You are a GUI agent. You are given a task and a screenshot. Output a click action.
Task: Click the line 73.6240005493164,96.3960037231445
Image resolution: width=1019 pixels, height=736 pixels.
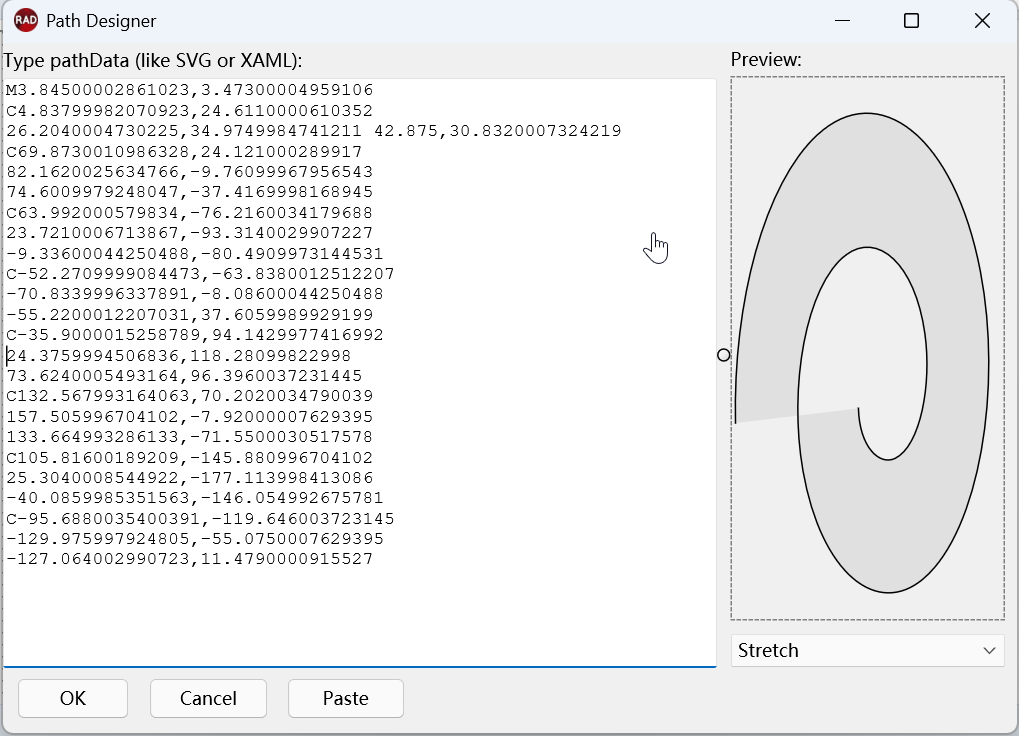click(x=185, y=375)
